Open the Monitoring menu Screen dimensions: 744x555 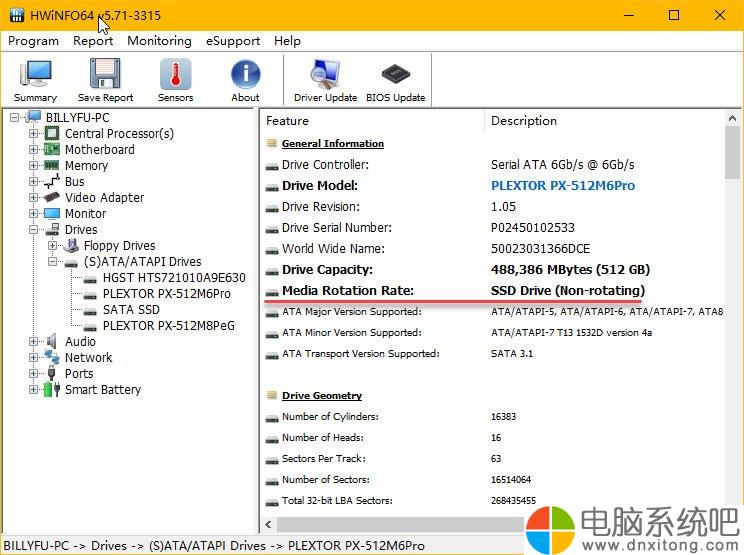tap(159, 41)
